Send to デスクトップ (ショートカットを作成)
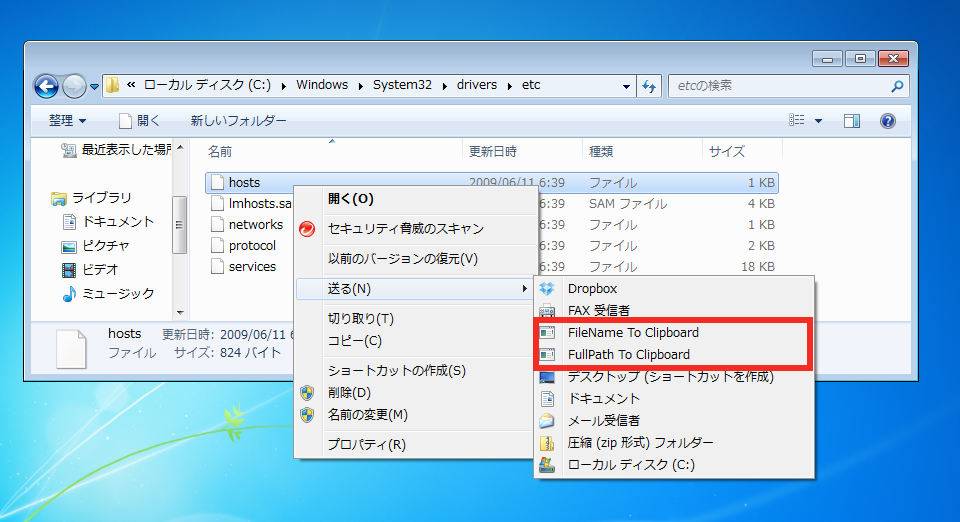 point(674,377)
